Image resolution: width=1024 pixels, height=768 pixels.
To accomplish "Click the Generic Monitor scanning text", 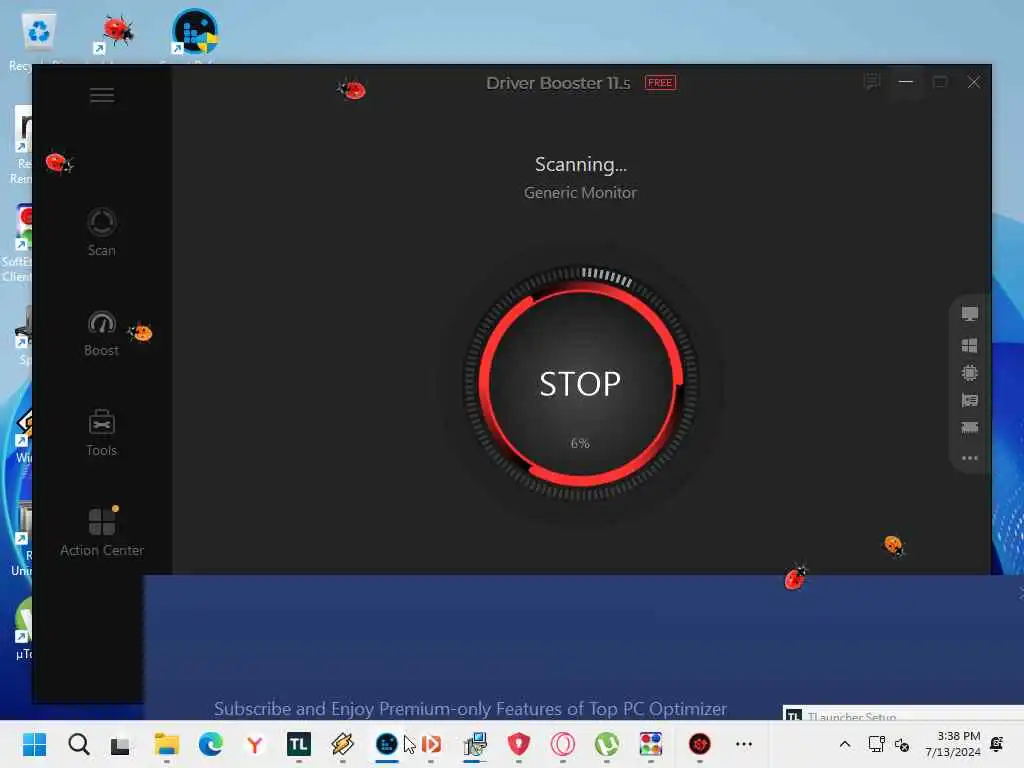I will coord(580,193).
